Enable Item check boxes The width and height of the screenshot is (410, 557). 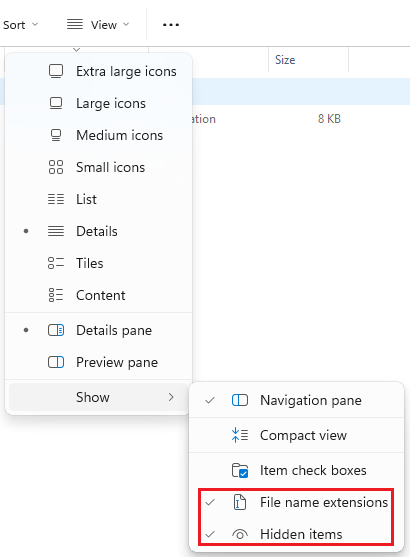[296, 470]
